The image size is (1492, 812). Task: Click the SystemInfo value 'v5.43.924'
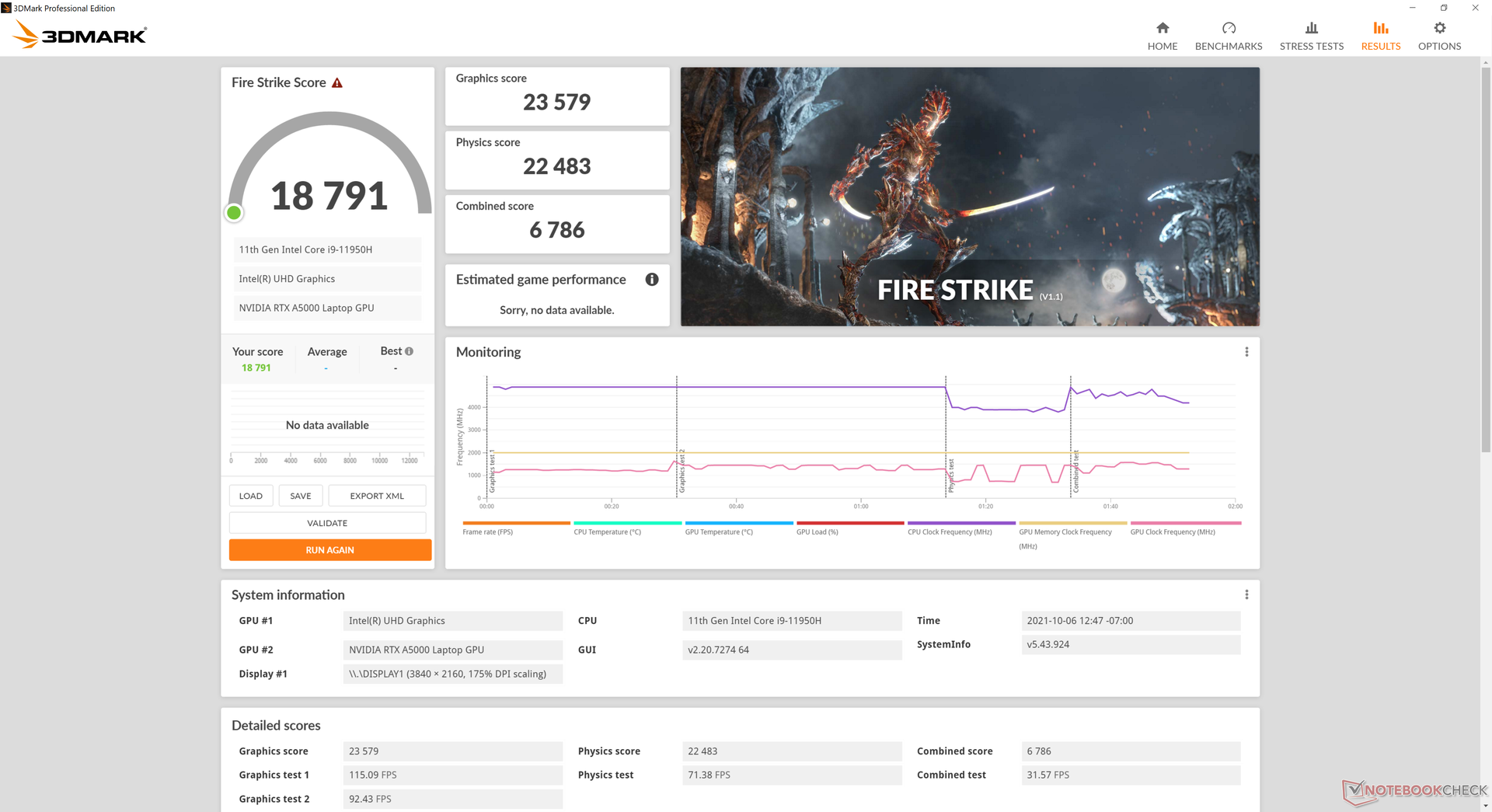coord(1131,645)
